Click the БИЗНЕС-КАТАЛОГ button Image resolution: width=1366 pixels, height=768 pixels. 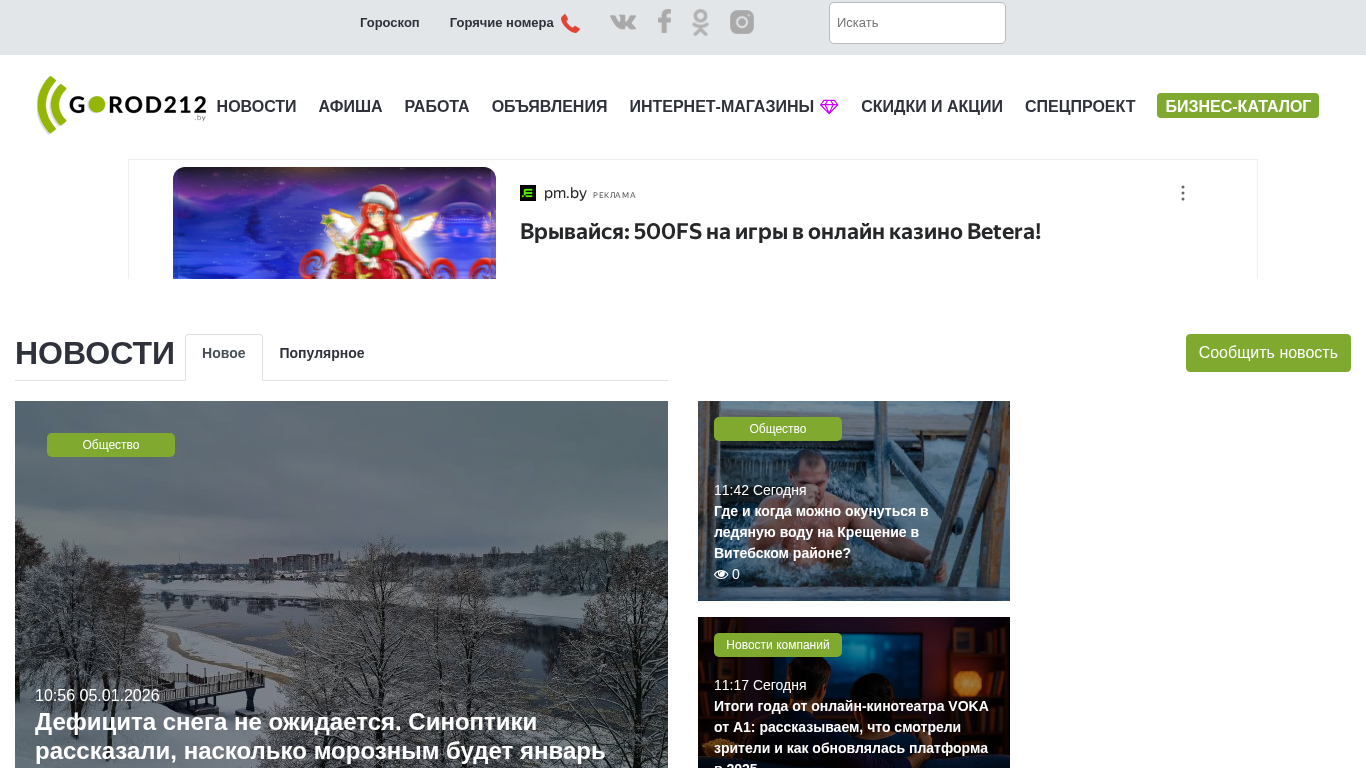(1238, 106)
